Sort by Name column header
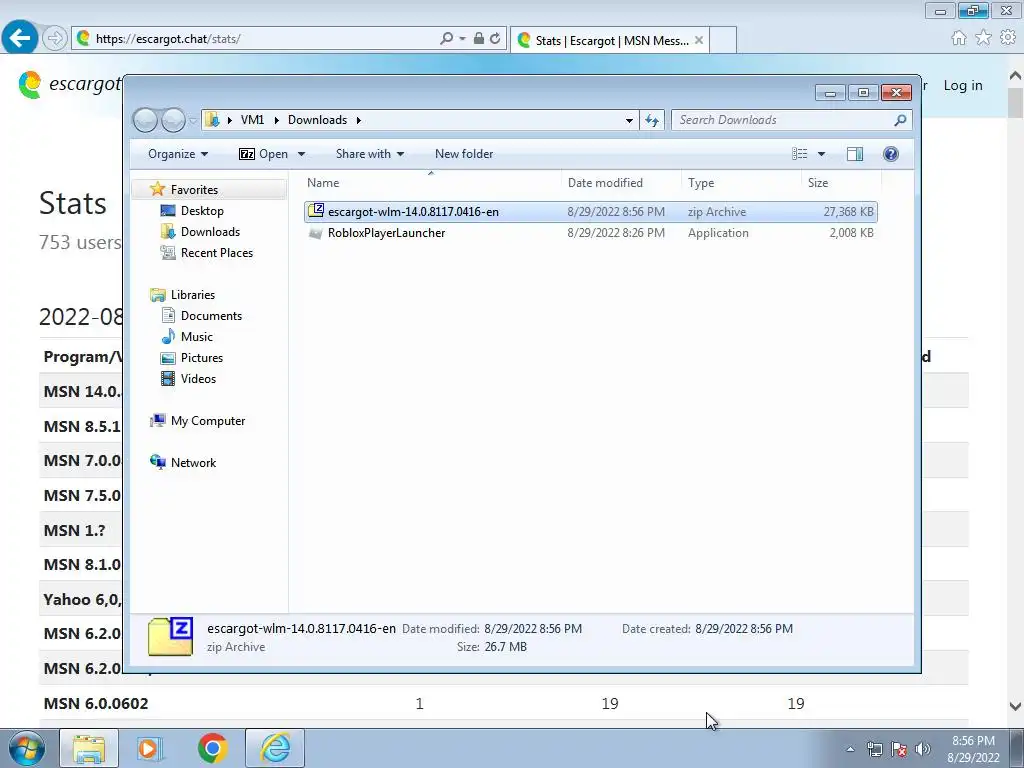Viewport: 1024px width, 768px height. (431, 184)
